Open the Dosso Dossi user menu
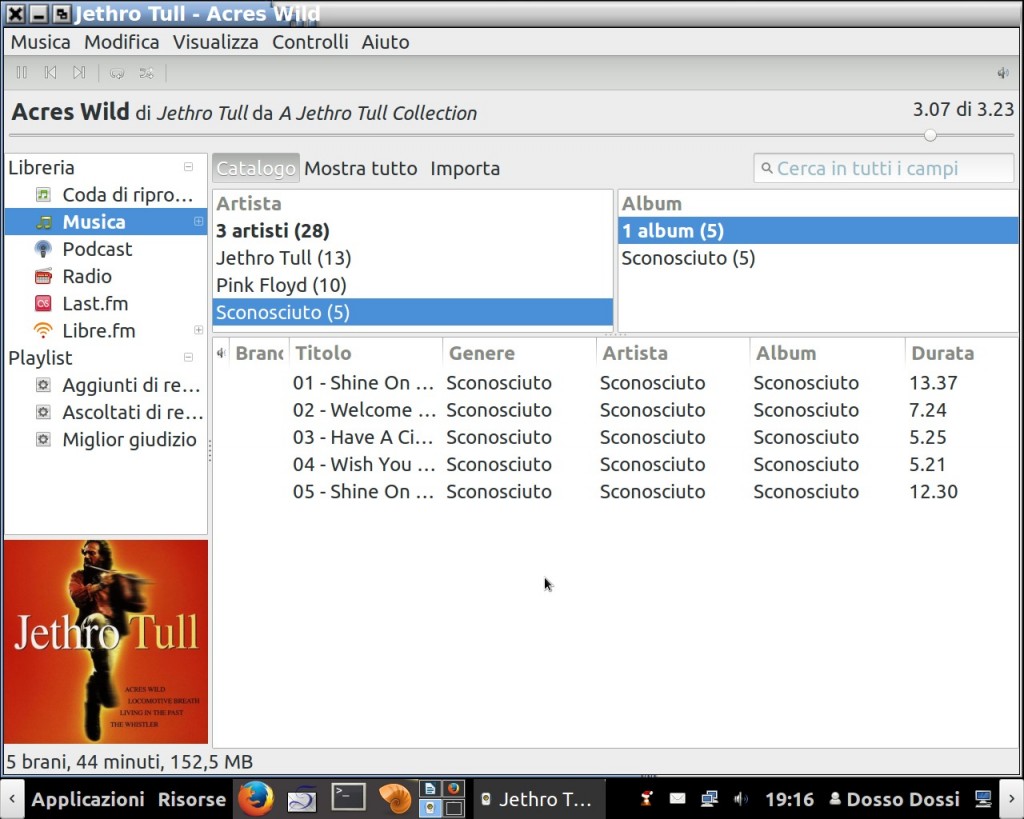The width and height of the screenshot is (1024, 819). pyautogui.click(x=895, y=799)
